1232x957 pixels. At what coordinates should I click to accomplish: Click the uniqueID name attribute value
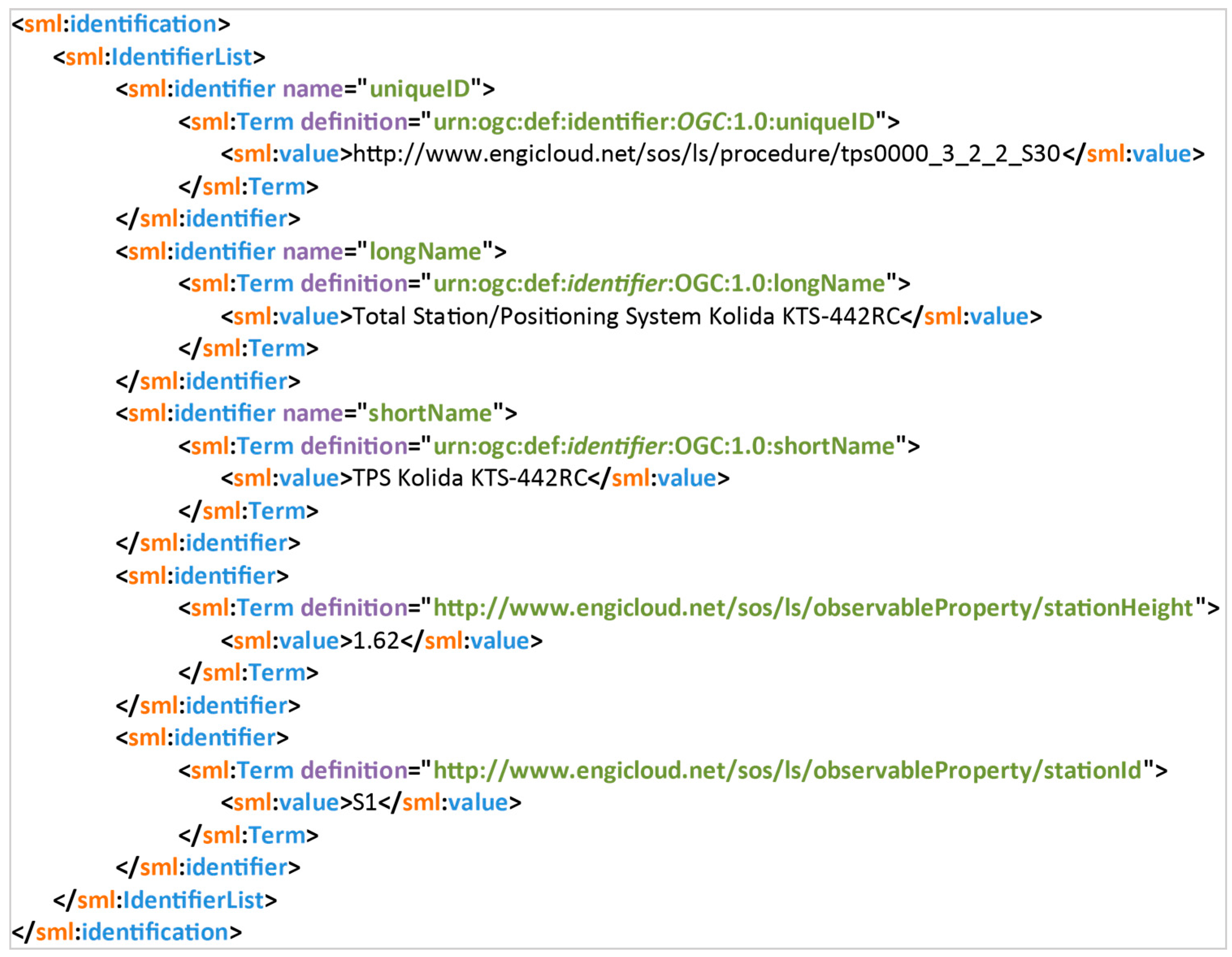(420, 89)
